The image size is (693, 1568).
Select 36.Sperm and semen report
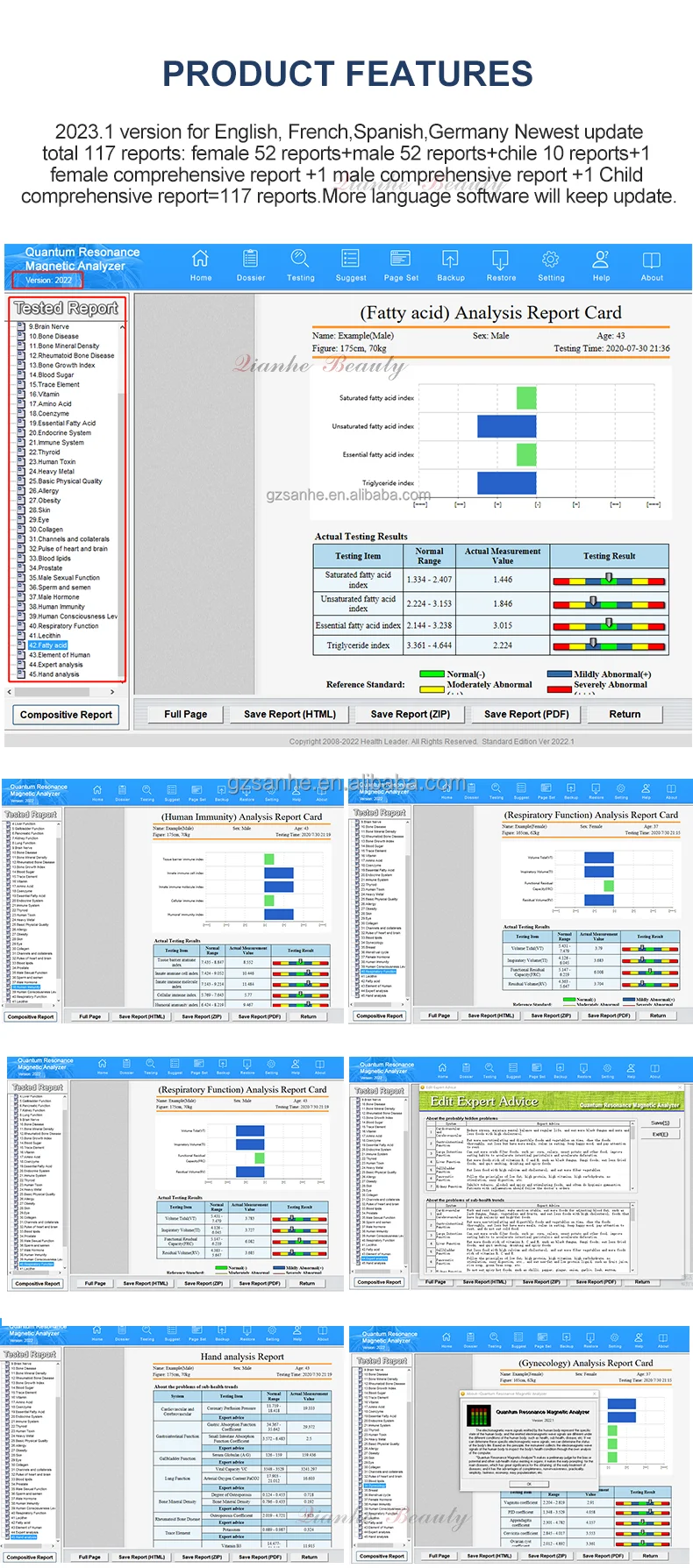(59, 587)
